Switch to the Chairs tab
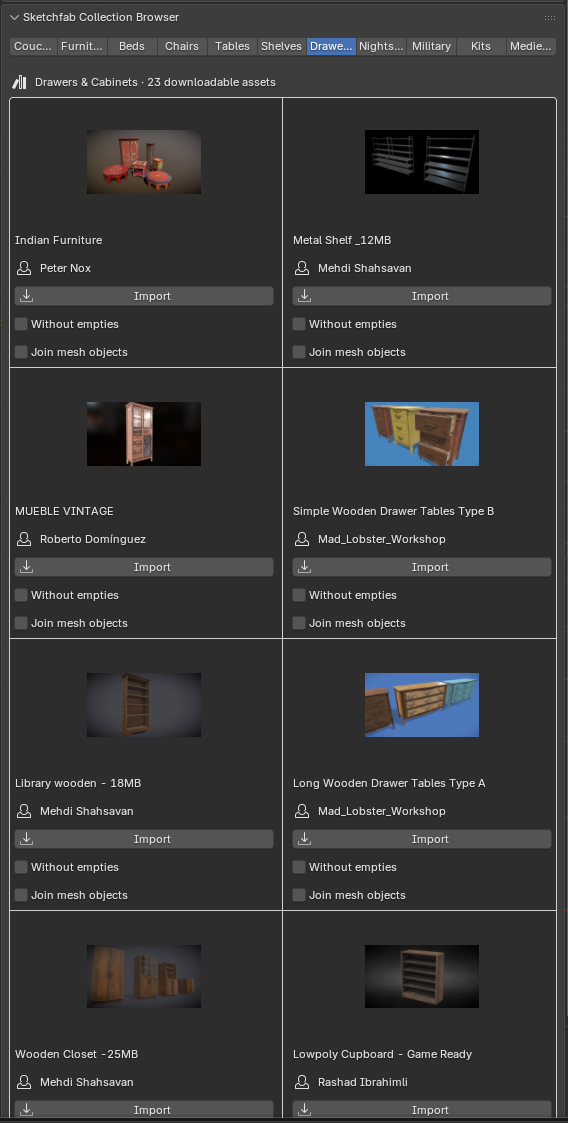The width and height of the screenshot is (568, 1123). point(182,46)
